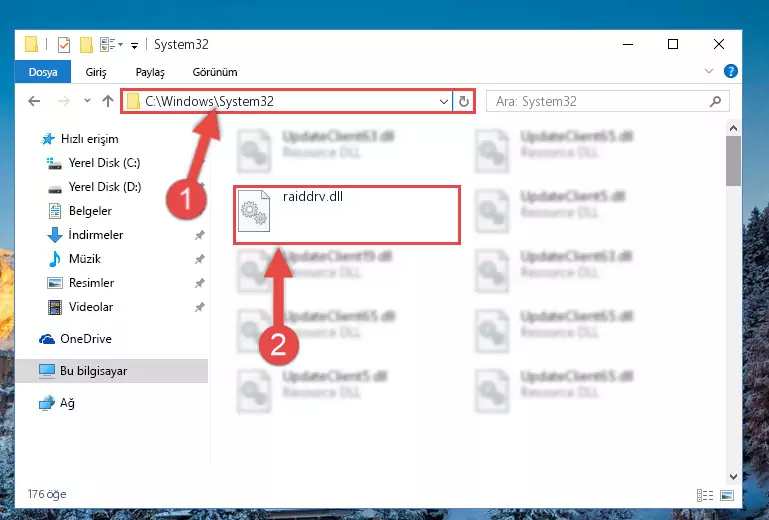Switch to the Görünüm ribbon tab
This screenshot has height=520, width=769.
215,72
